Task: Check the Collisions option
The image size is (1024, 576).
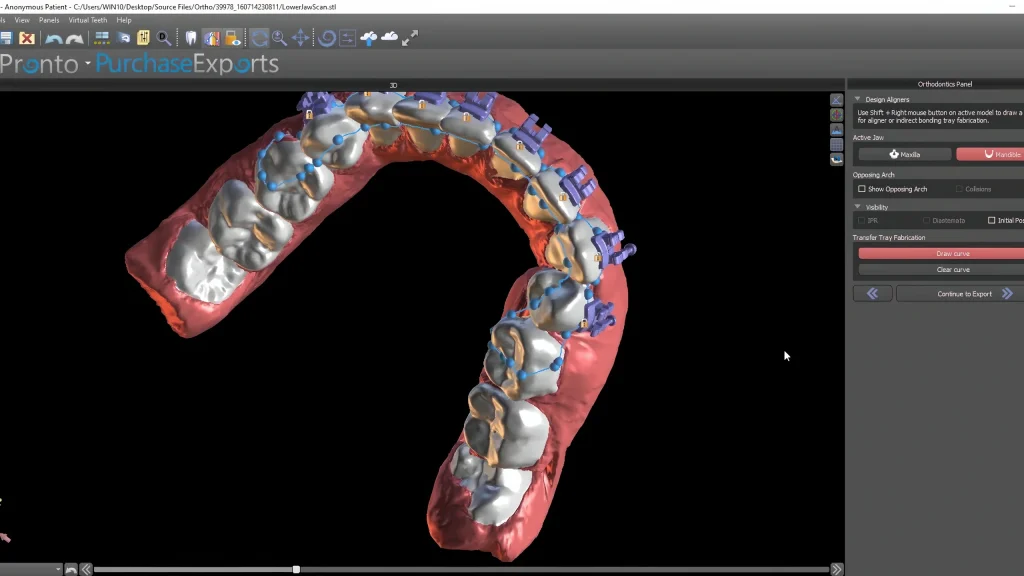Action: pyautogui.click(x=958, y=189)
